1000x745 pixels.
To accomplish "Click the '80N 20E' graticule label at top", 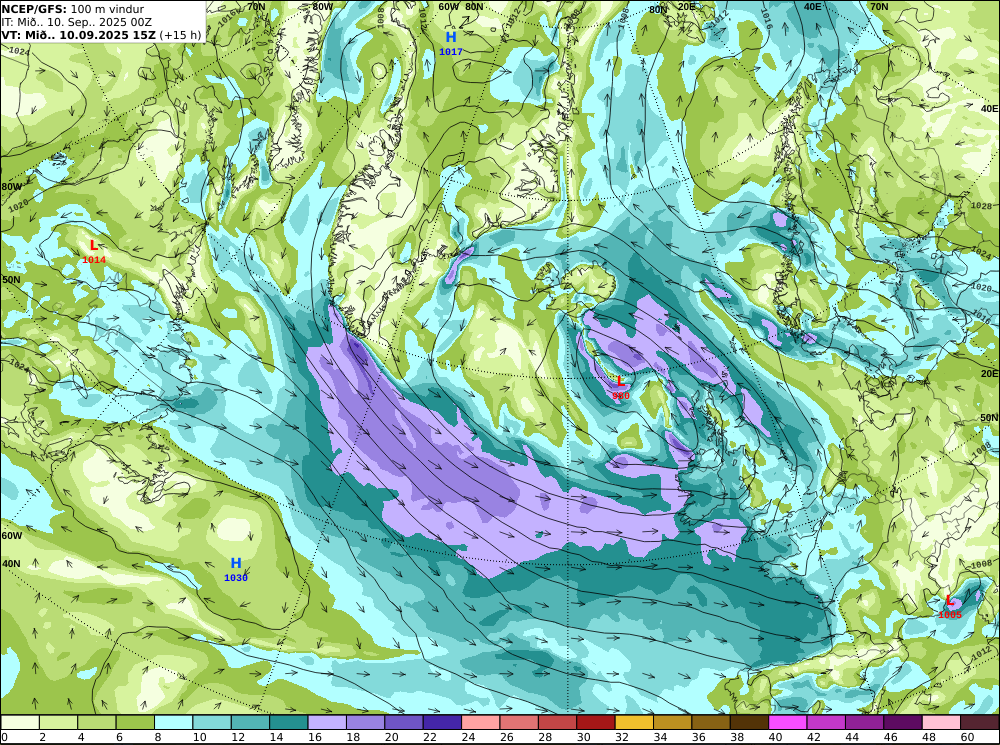I will pyautogui.click(x=672, y=7).
